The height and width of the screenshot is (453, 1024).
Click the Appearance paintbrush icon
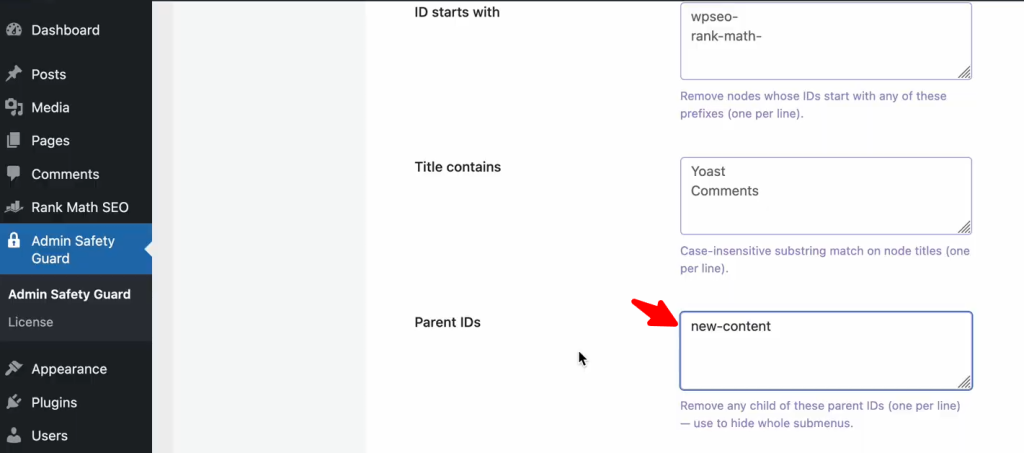[x=14, y=369]
